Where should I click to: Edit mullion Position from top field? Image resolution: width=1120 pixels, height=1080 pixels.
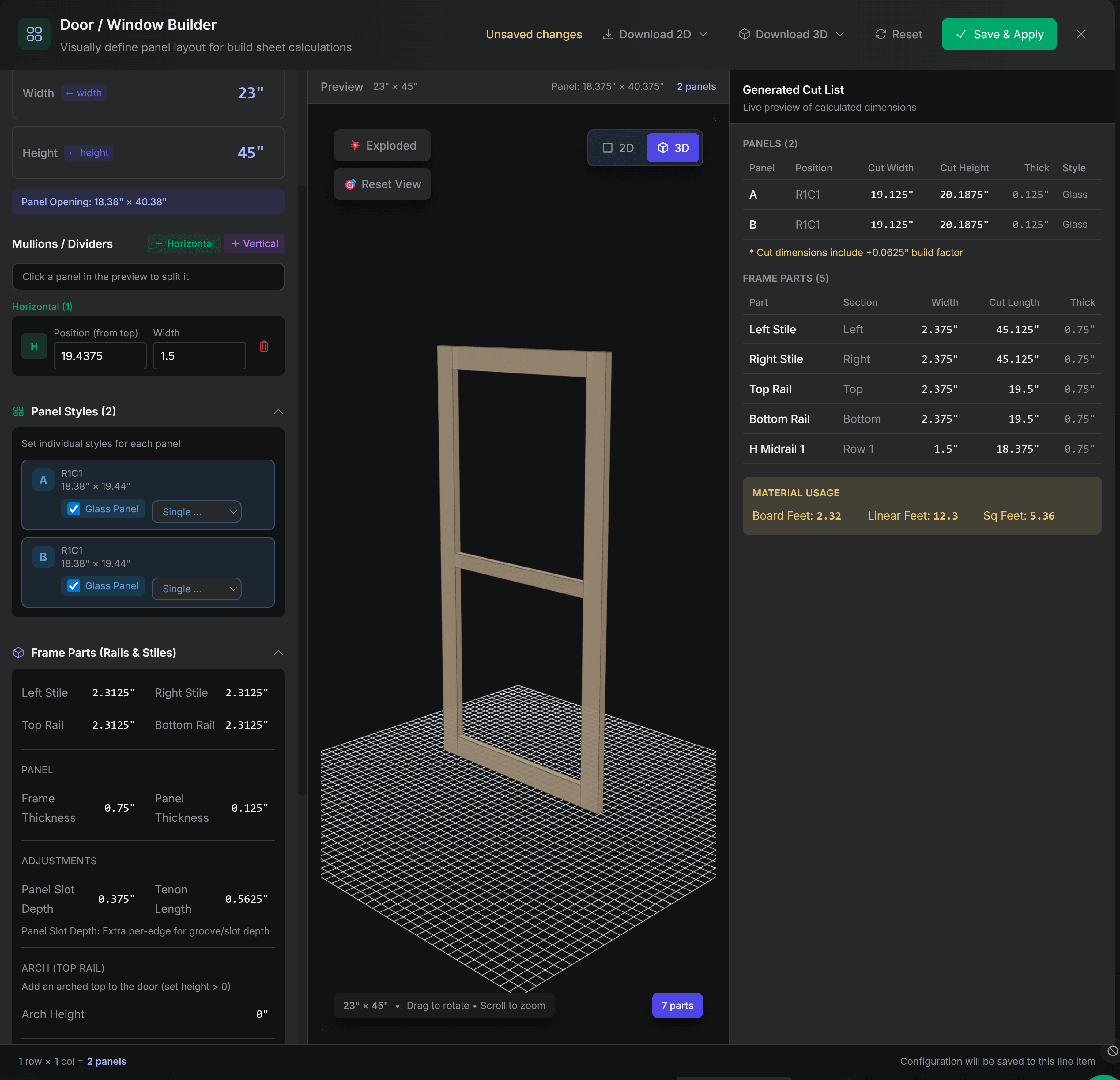click(100, 356)
